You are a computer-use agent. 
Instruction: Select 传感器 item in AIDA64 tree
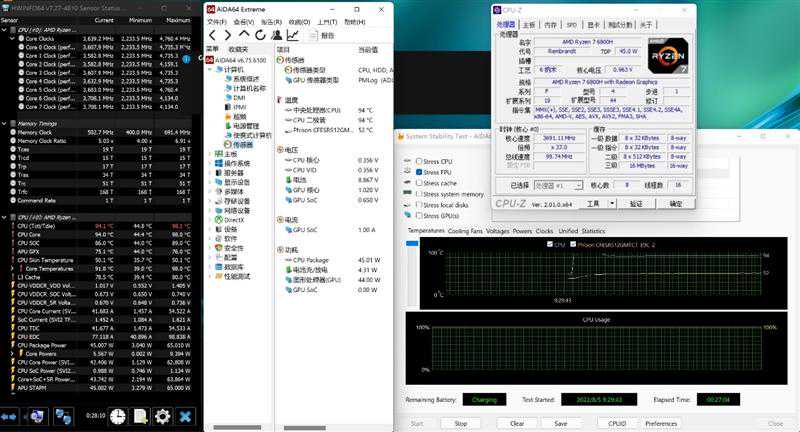coord(243,144)
